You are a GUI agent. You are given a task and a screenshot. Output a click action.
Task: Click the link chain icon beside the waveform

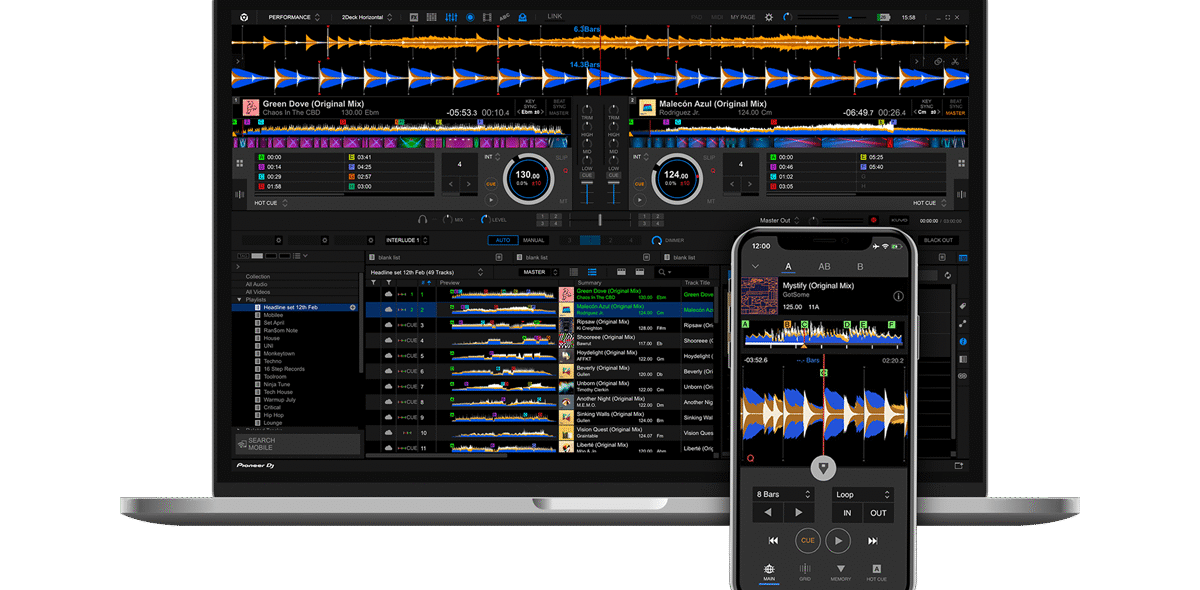click(x=940, y=61)
